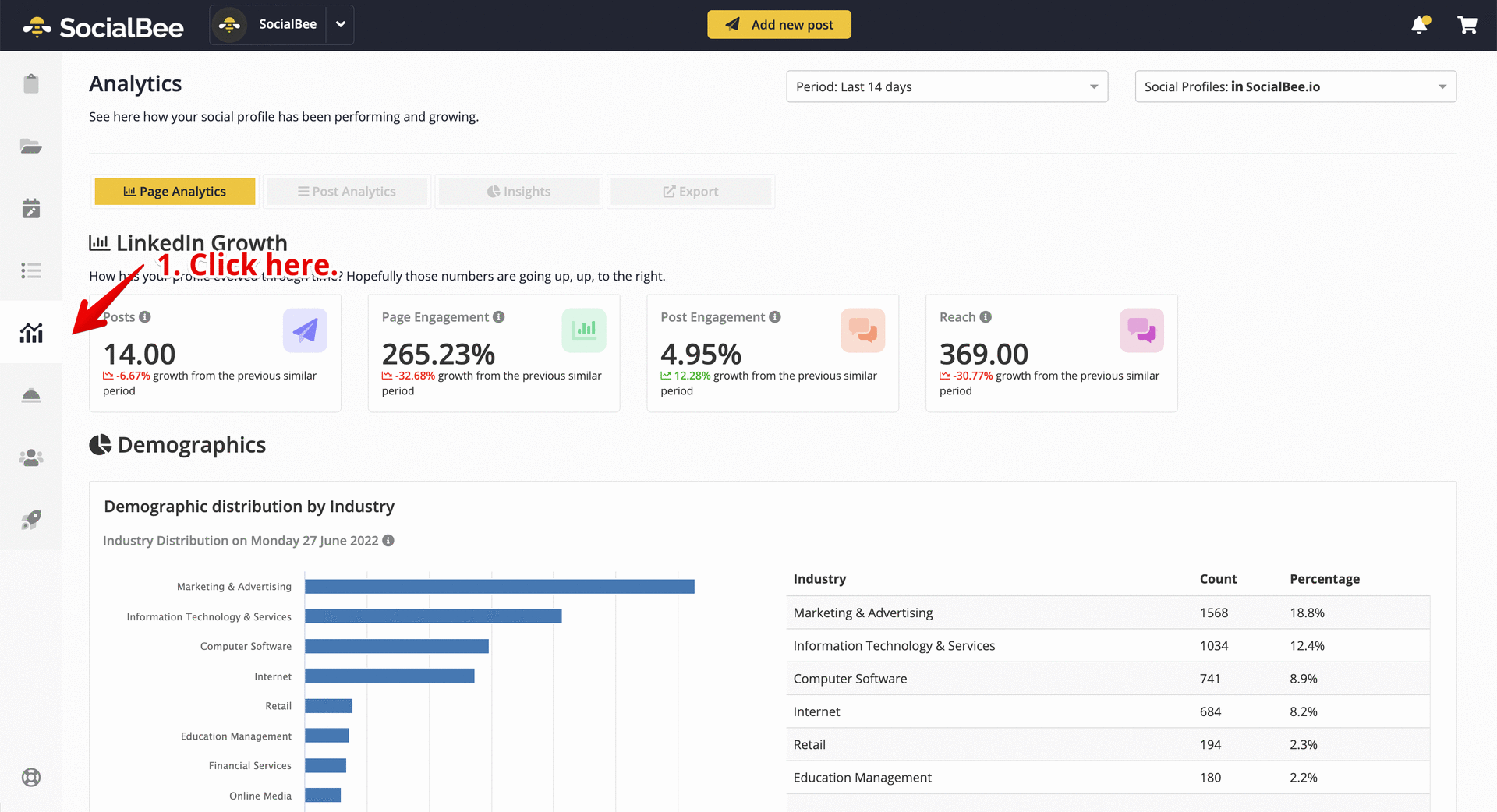1497x812 pixels.
Task: Click the Financial Services chart bar
Action: click(326, 766)
